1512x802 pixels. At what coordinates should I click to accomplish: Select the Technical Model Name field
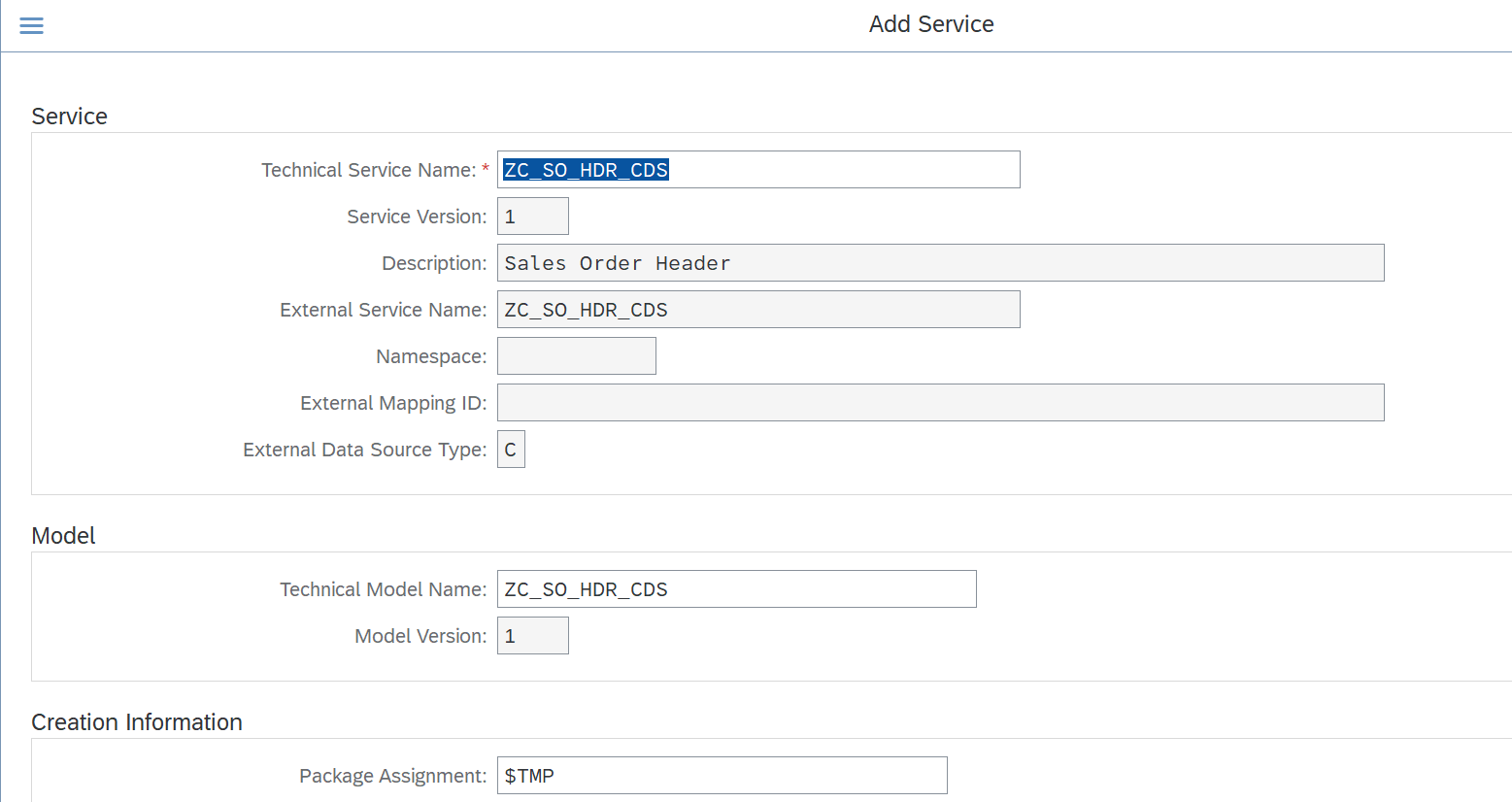pyautogui.click(x=735, y=588)
